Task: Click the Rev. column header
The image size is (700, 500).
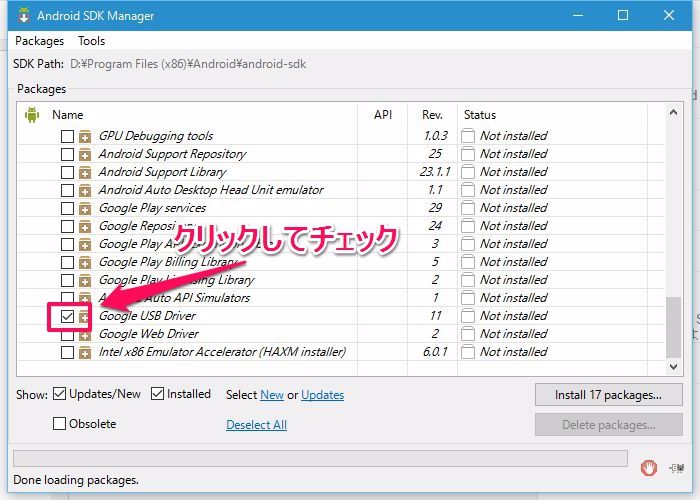Action: pyautogui.click(x=432, y=115)
